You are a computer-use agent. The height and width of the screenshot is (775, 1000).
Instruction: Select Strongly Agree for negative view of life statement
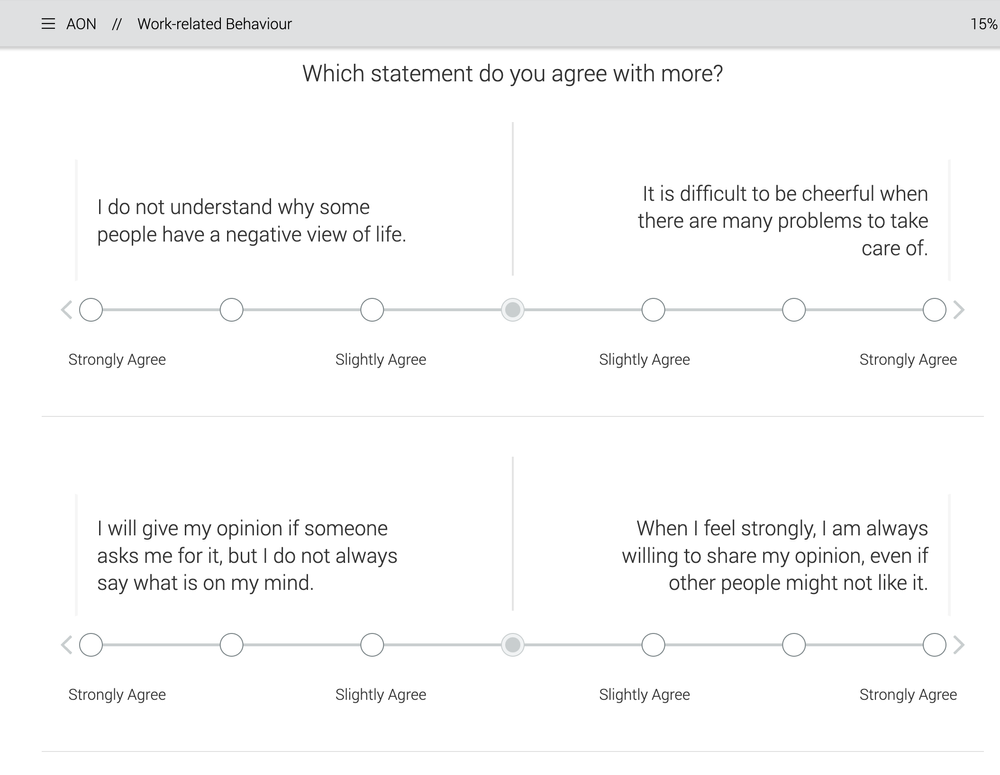tap(91, 310)
